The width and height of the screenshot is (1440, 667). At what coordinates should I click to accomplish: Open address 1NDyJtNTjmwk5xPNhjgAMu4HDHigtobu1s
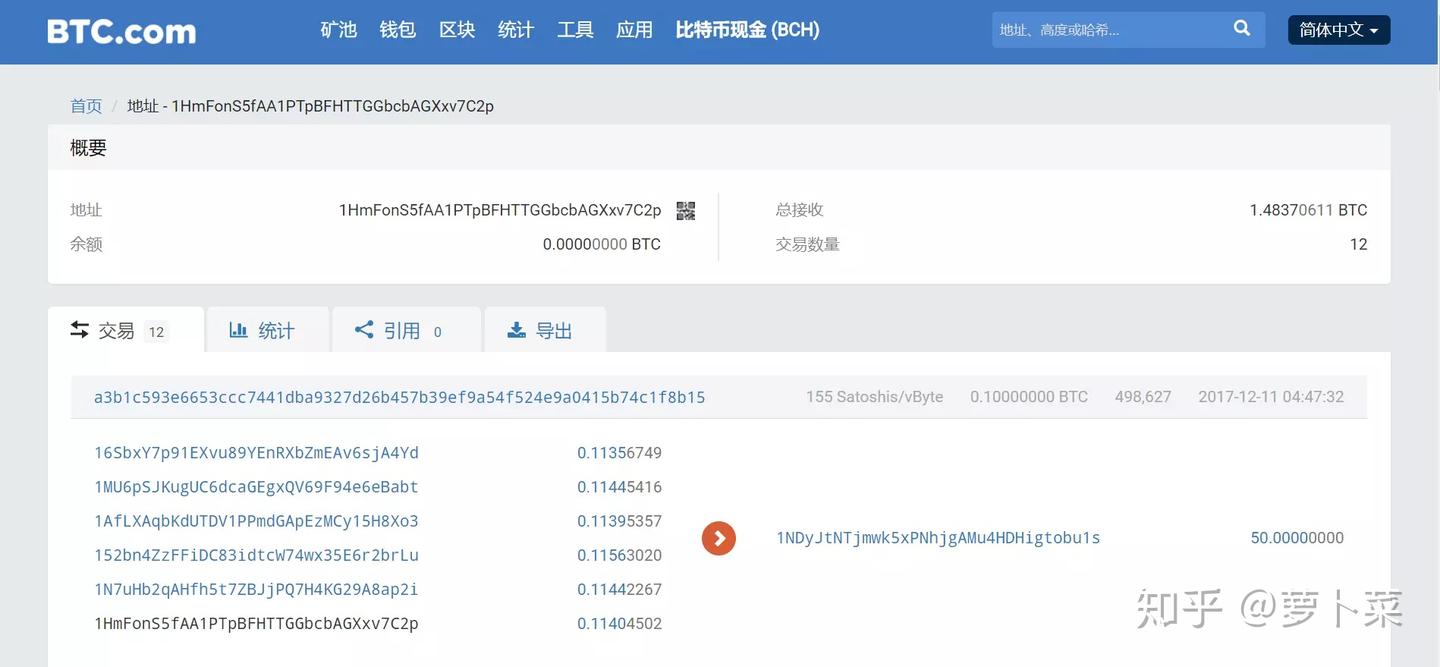938,536
